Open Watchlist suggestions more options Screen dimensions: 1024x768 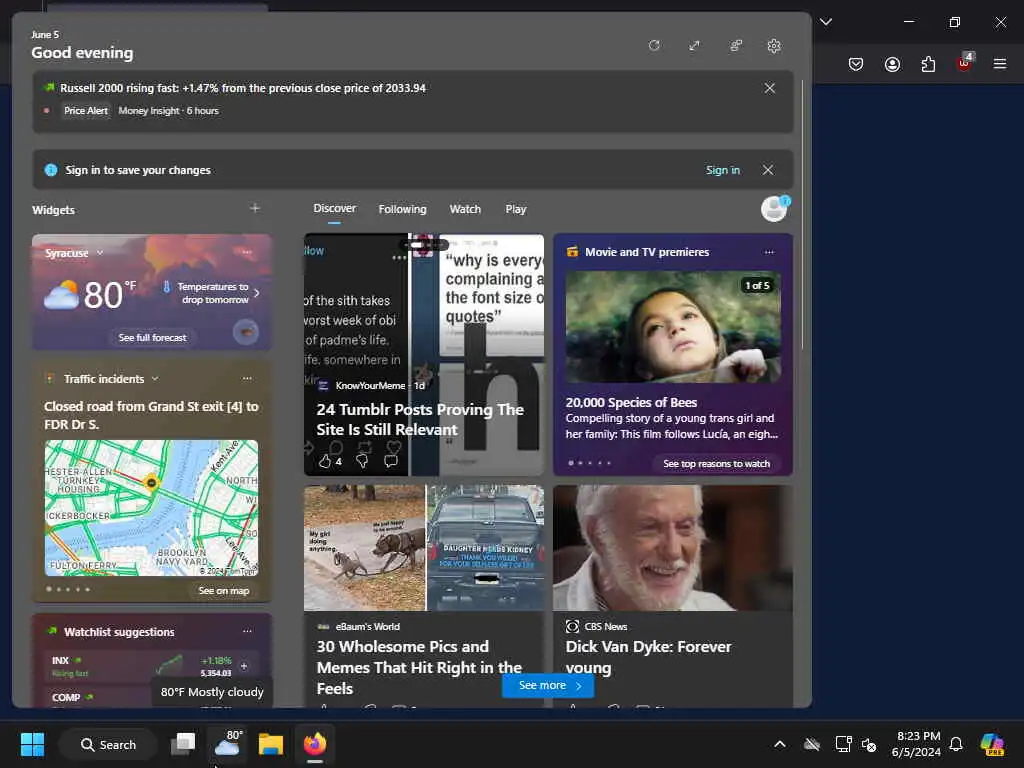click(247, 631)
